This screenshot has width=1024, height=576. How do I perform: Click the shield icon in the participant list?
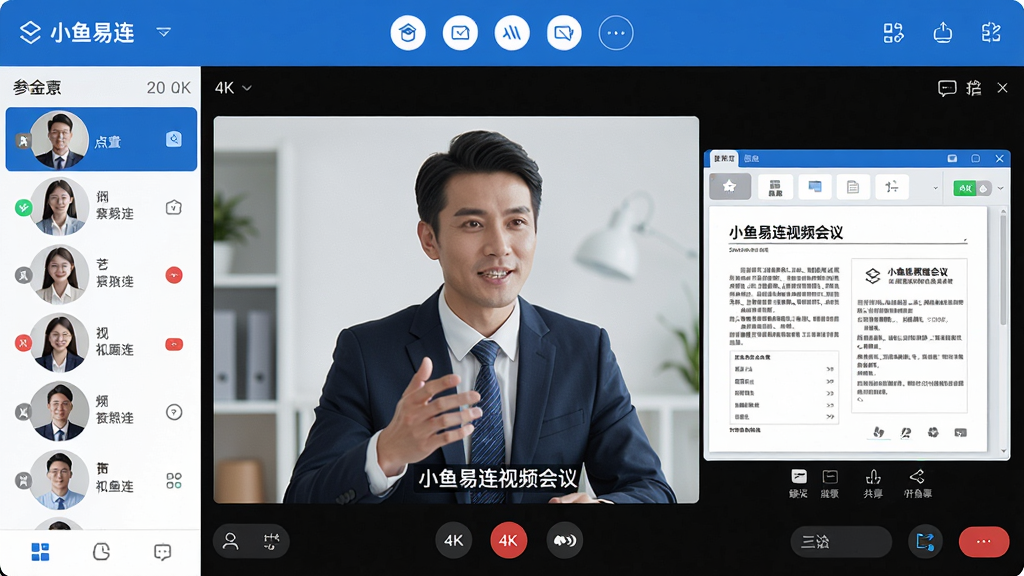[174, 207]
